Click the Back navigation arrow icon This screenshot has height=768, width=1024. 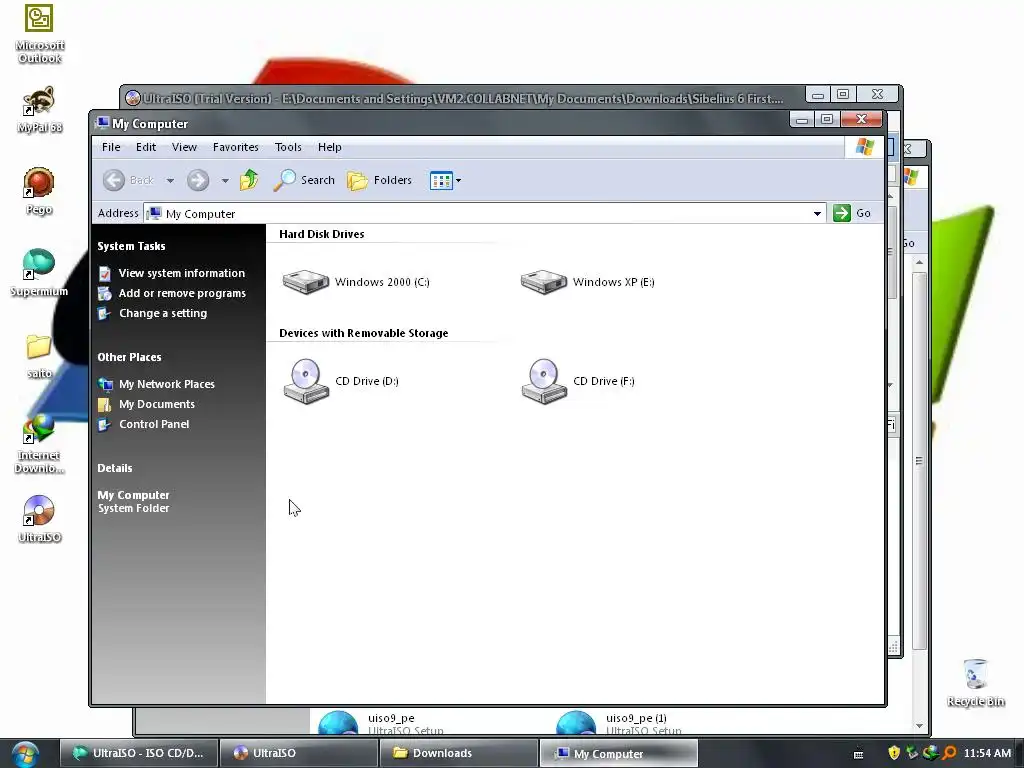[x=114, y=180]
